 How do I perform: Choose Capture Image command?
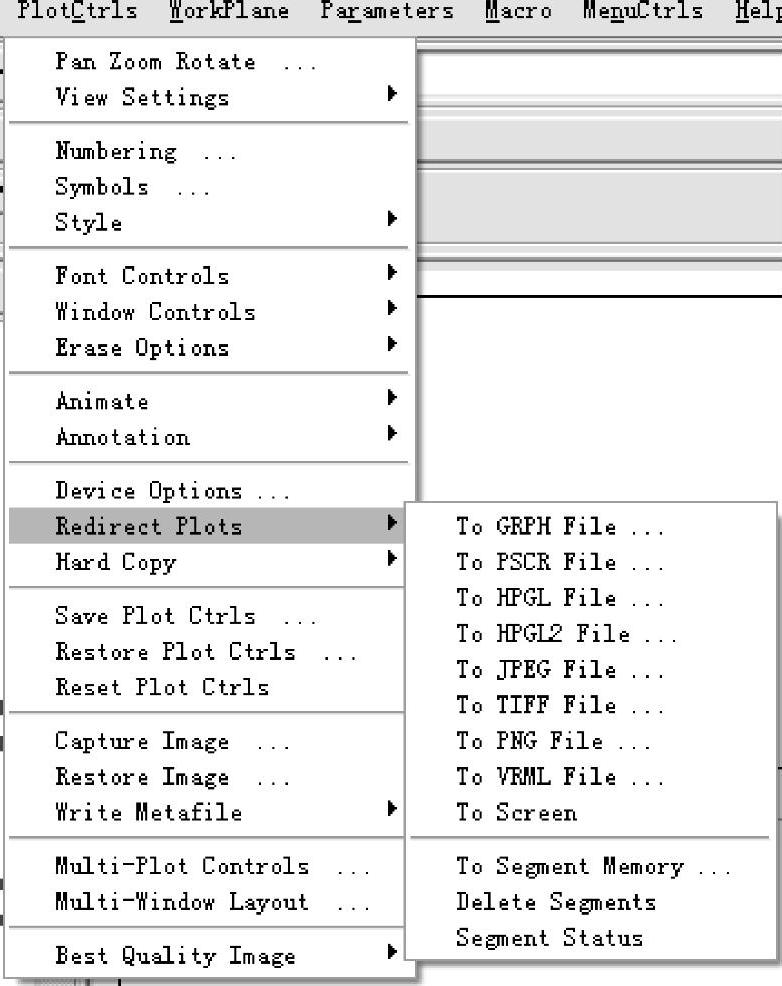pos(208,741)
